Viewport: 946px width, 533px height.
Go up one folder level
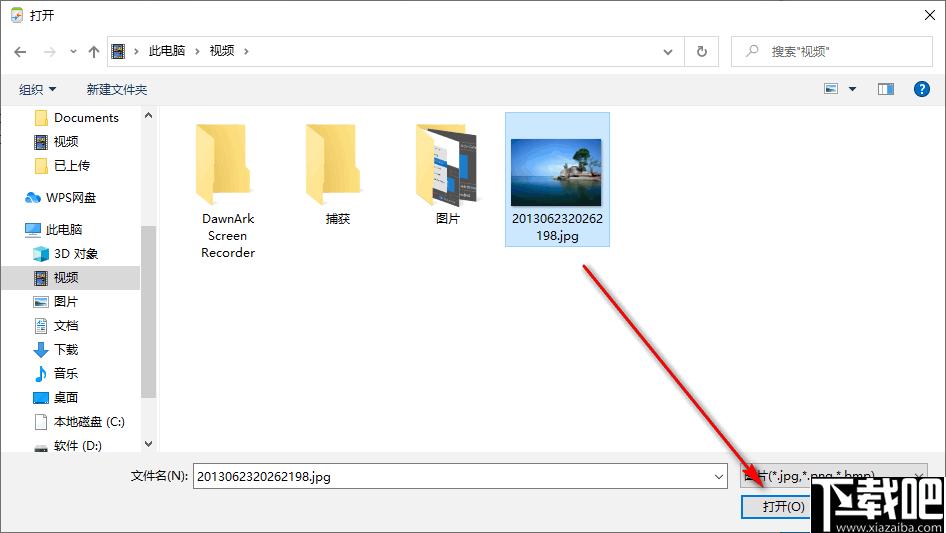click(94, 52)
